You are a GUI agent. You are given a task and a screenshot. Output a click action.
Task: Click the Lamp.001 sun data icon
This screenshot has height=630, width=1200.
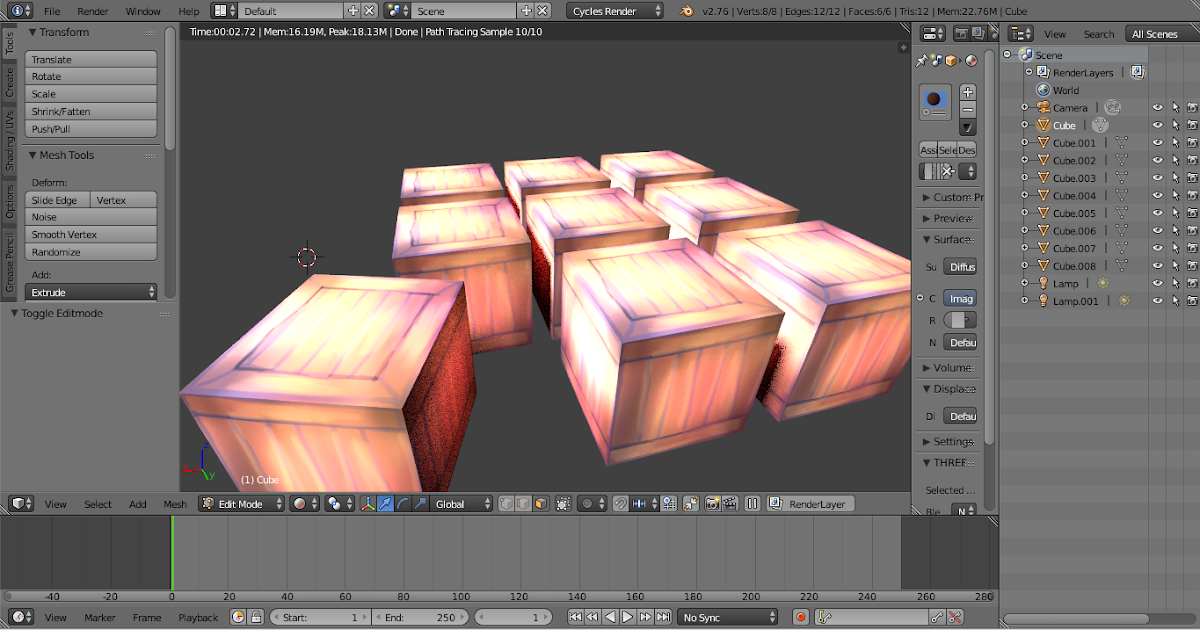1123,301
